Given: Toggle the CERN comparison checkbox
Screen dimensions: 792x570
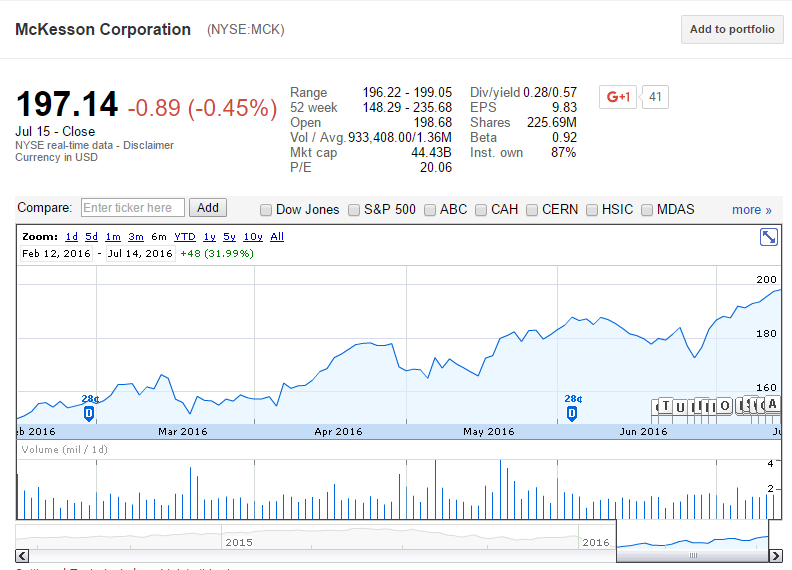Looking at the screenshot, I should [532, 210].
